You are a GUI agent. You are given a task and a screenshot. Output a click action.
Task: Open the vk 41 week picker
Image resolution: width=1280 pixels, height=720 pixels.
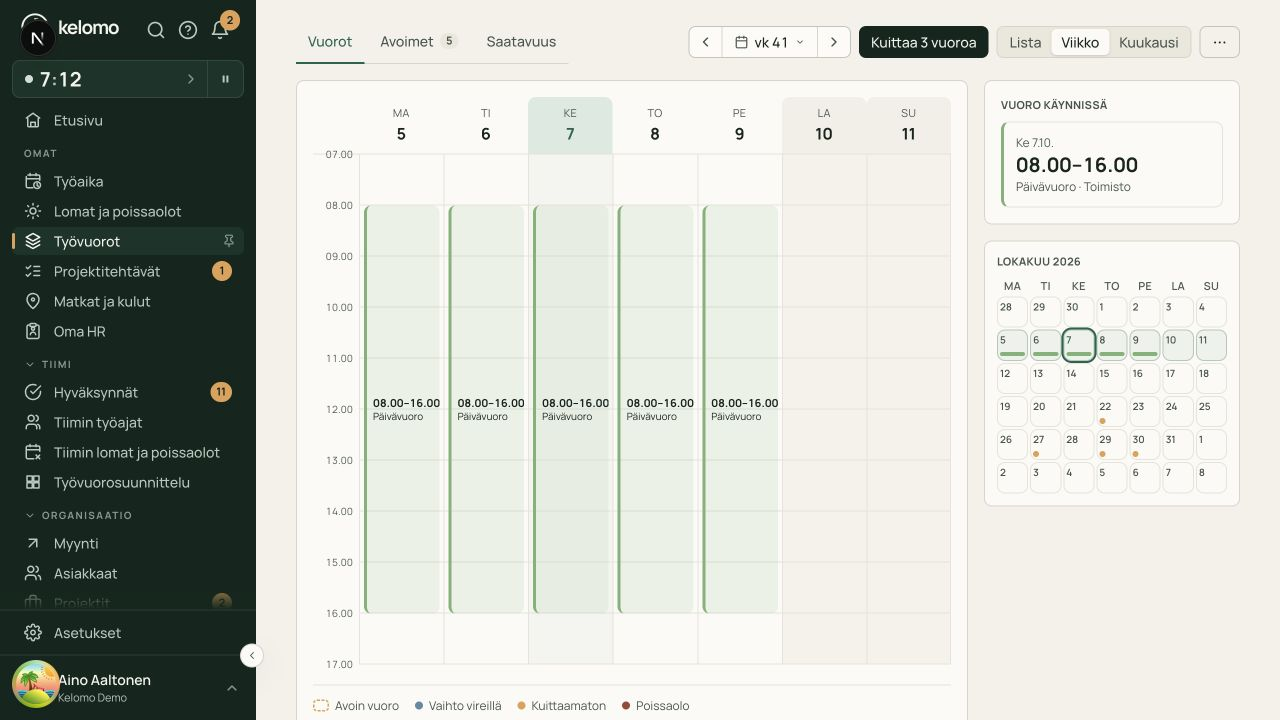tap(770, 42)
